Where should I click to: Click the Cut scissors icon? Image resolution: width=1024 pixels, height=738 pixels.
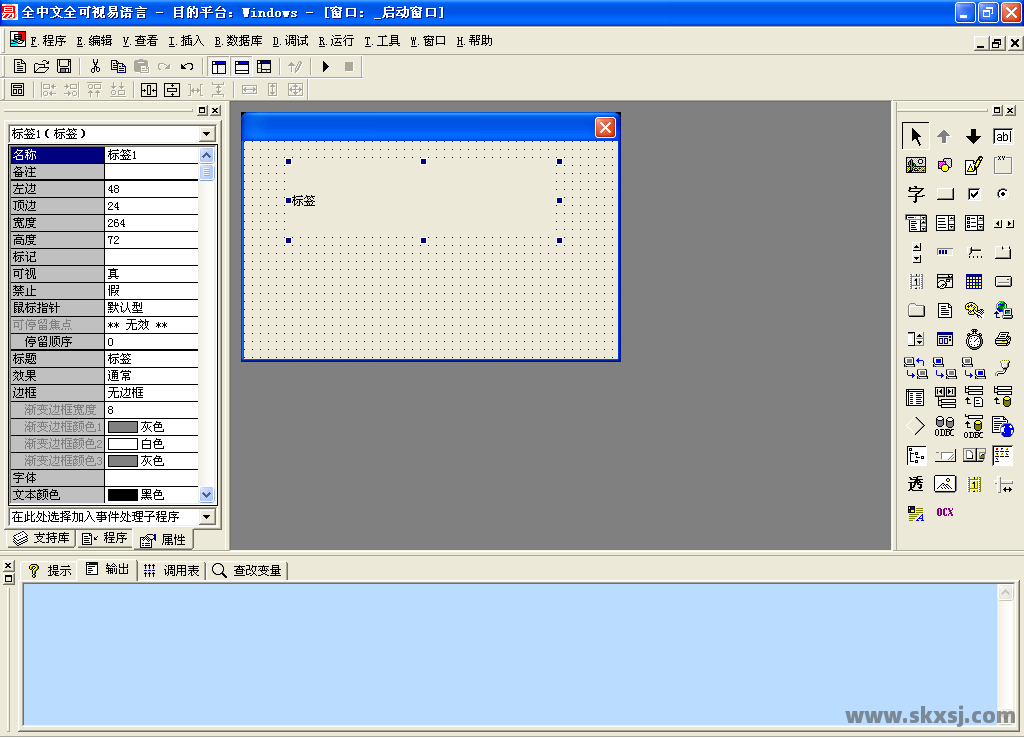[x=95, y=67]
